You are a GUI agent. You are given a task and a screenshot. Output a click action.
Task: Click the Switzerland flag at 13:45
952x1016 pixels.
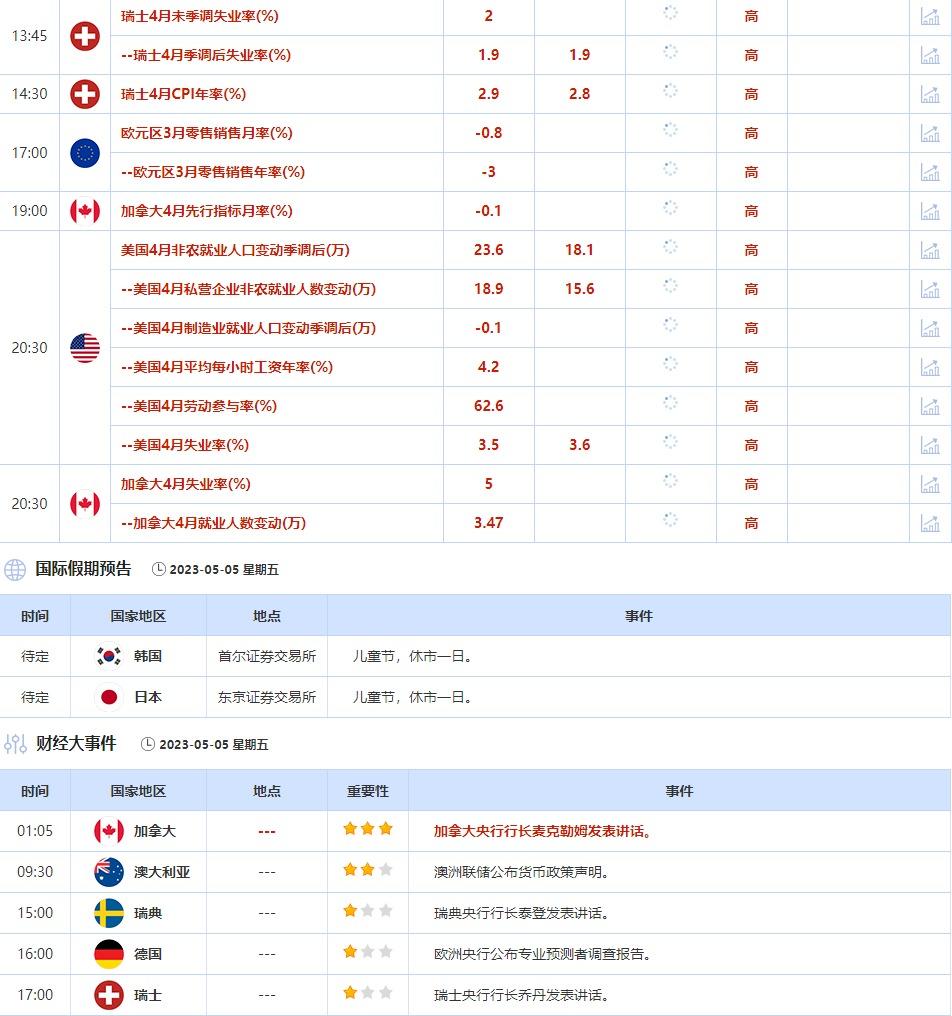click(x=85, y=36)
